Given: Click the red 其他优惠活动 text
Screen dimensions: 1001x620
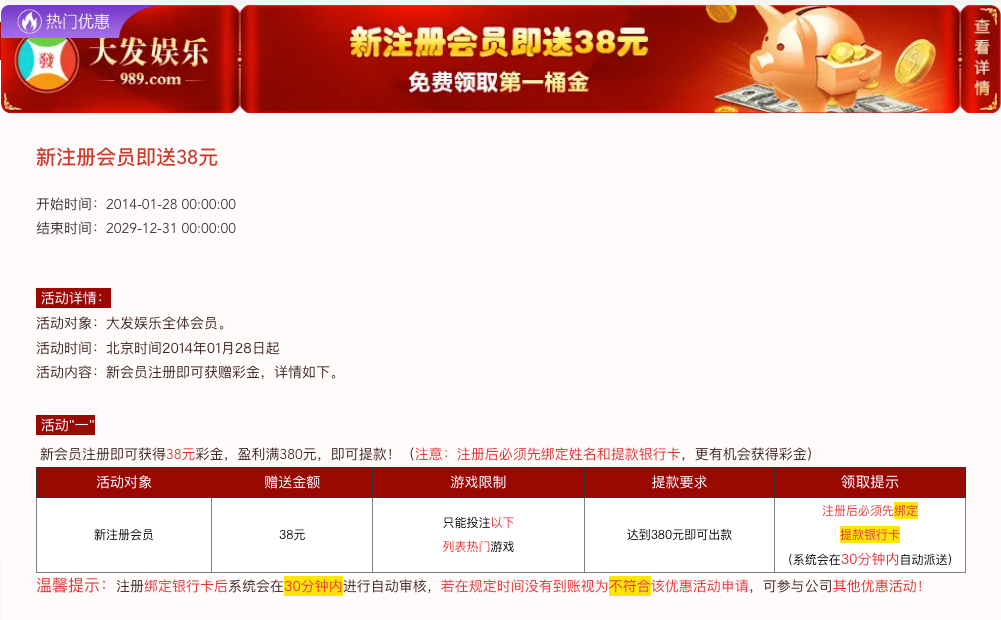Looking at the screenshot, I should click(x=877, y=587).
